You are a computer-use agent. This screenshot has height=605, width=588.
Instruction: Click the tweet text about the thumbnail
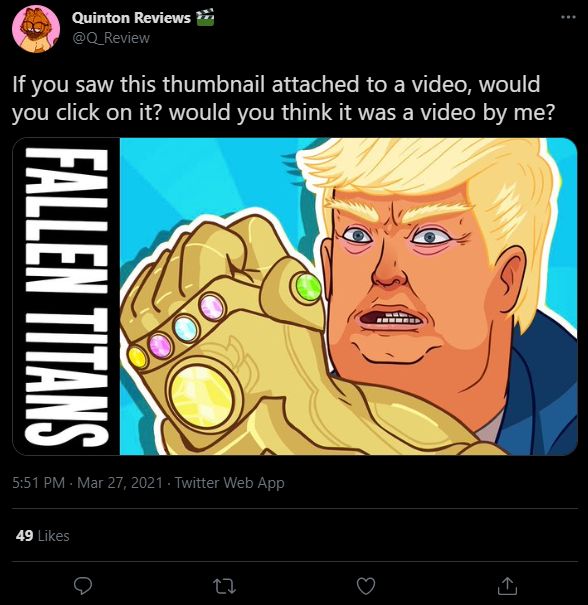284,98
